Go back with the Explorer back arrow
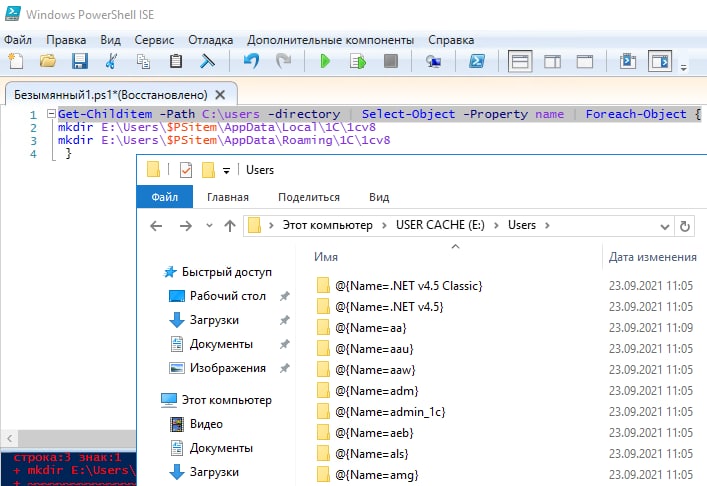This screenshot has width=707, height=486. pos(156,225)
